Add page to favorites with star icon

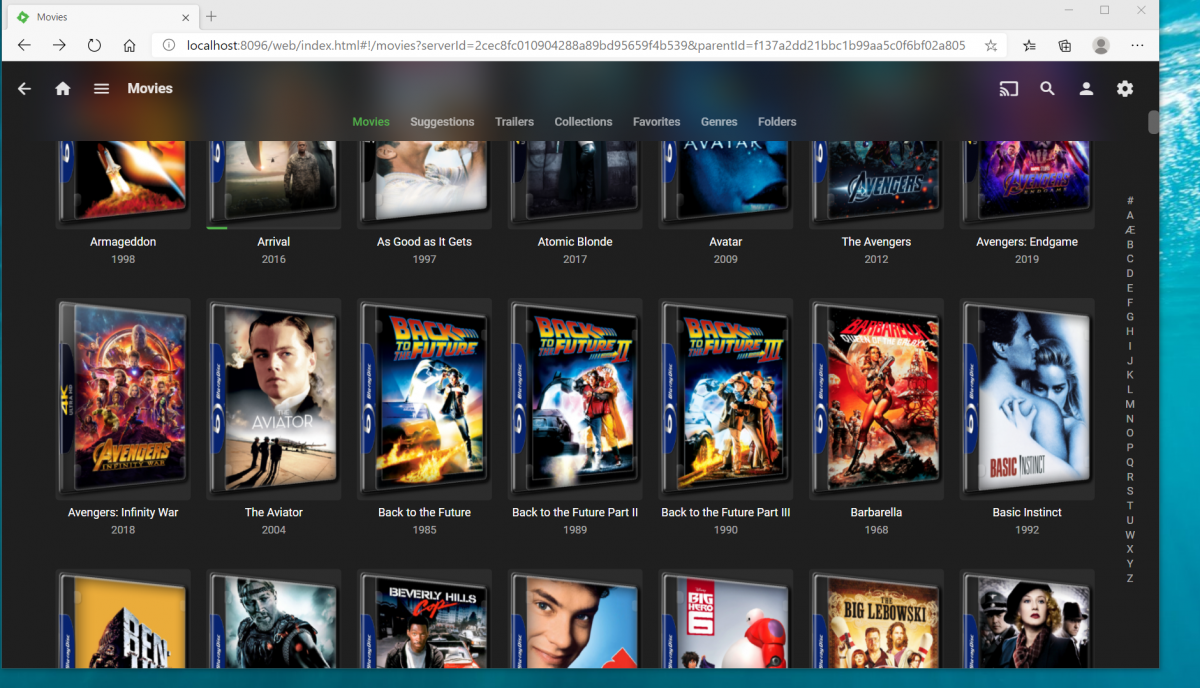[991, 45]
